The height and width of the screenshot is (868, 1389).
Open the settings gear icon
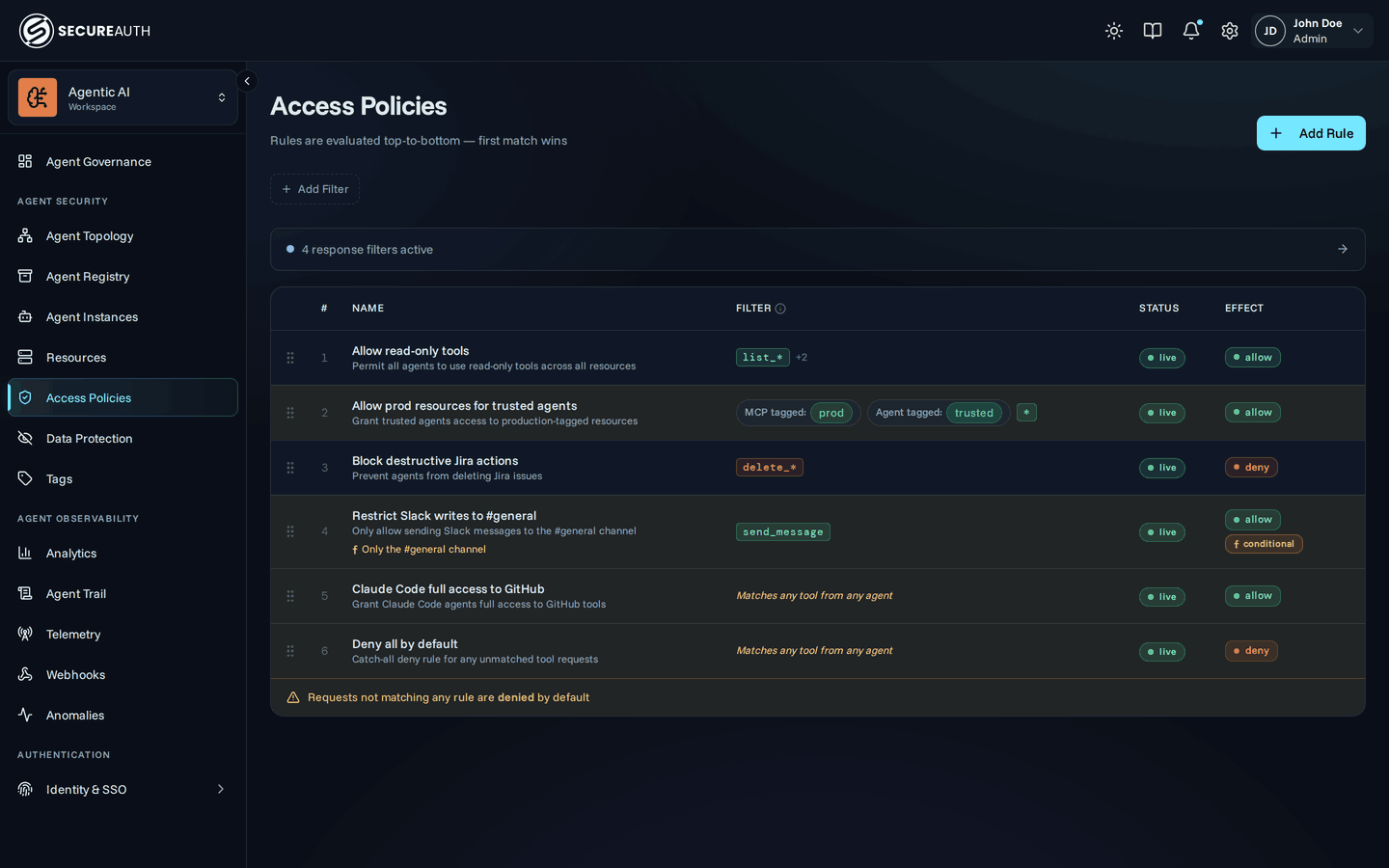point(1230,31)
